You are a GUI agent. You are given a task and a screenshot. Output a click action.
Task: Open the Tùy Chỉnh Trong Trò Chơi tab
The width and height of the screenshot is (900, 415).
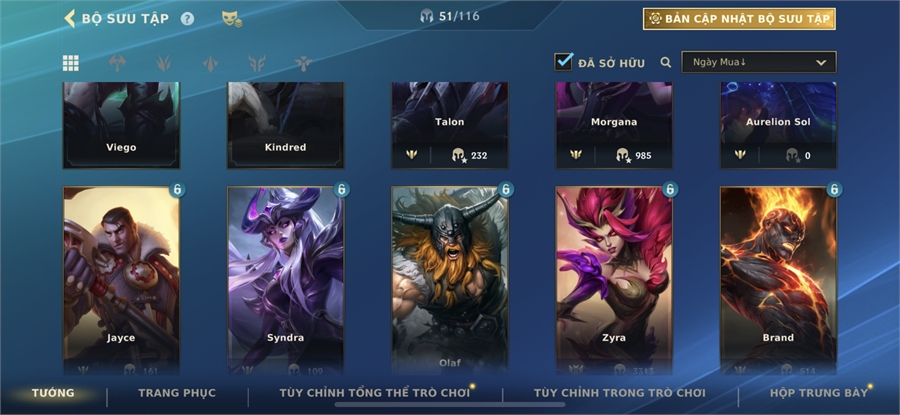pyautogui.click(x=620, y=393)
